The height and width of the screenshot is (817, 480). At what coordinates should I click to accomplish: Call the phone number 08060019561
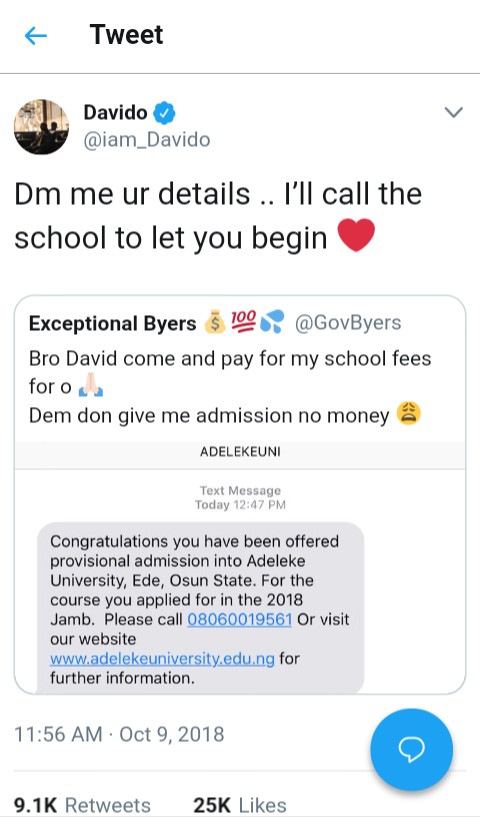239,620
